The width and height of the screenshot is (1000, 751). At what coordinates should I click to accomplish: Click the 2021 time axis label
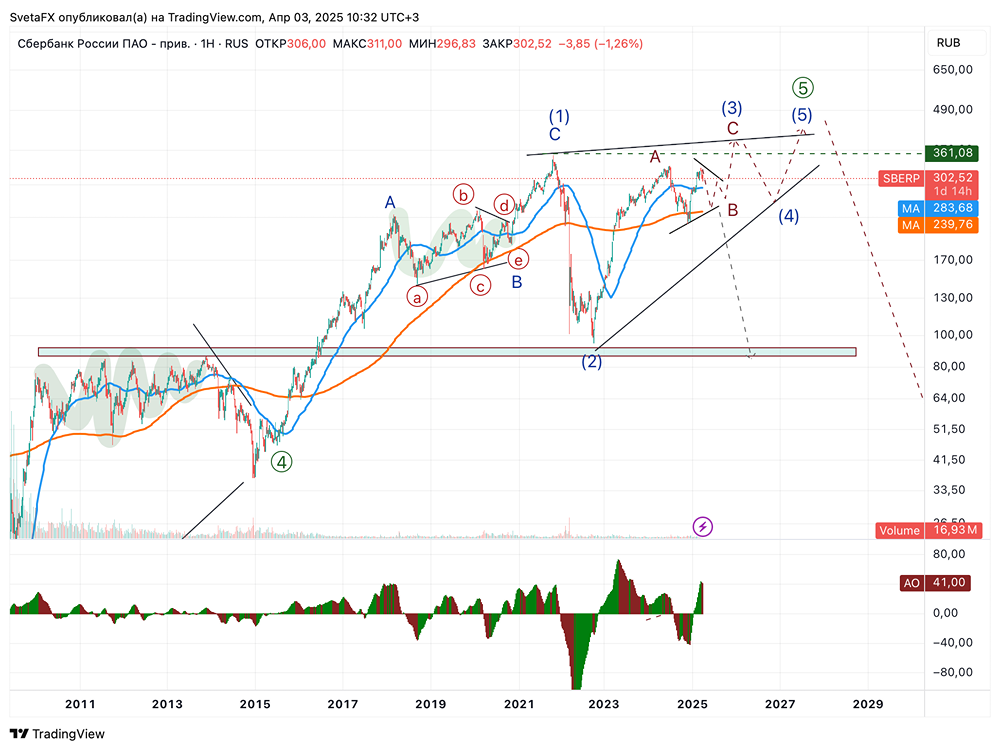pyautogui.click(x=518, y=704)
